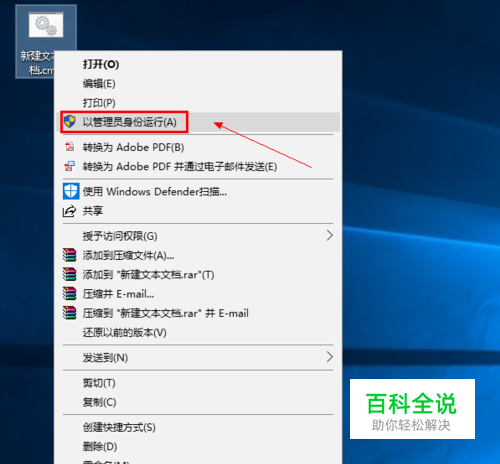Choose 剪切(T) from the context menu

198,383
